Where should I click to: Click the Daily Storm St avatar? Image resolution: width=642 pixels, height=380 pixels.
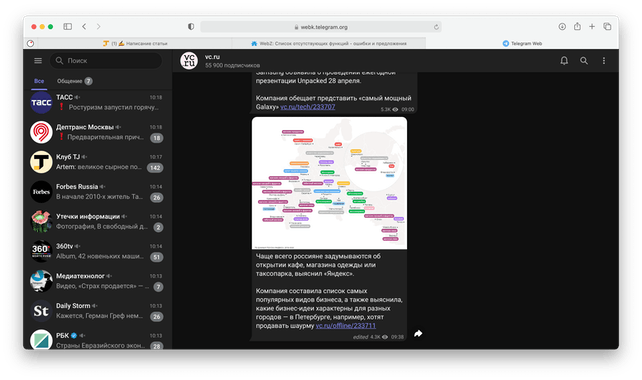41,311
